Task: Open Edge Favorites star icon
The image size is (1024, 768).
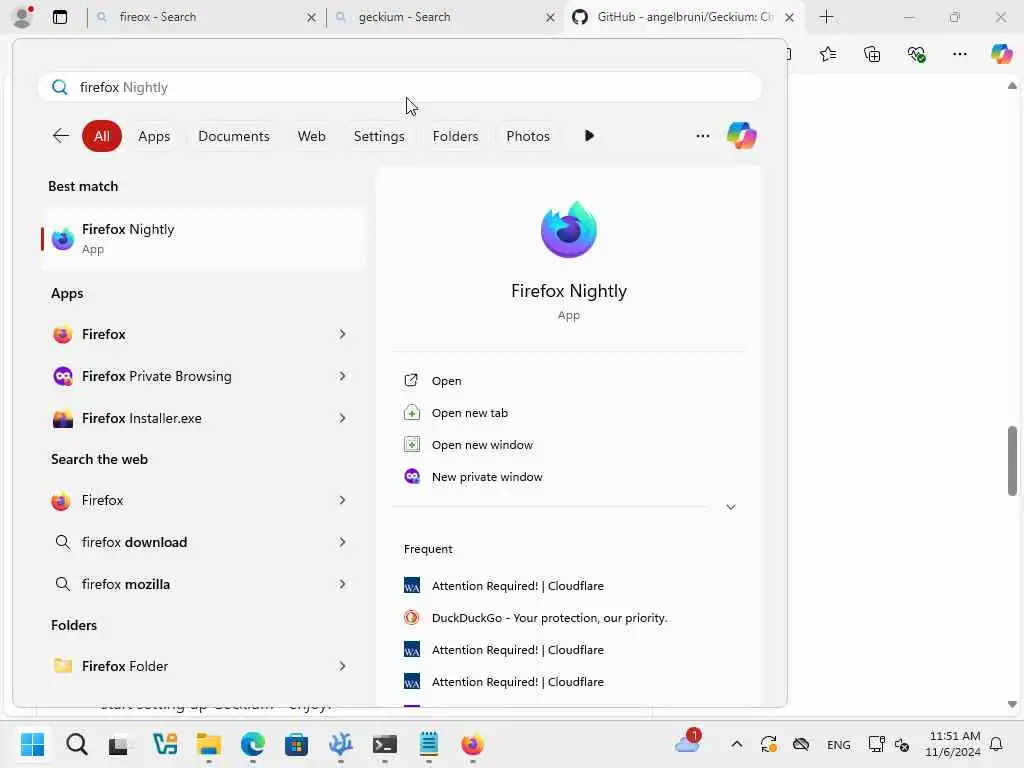Action: click(828, 54)
